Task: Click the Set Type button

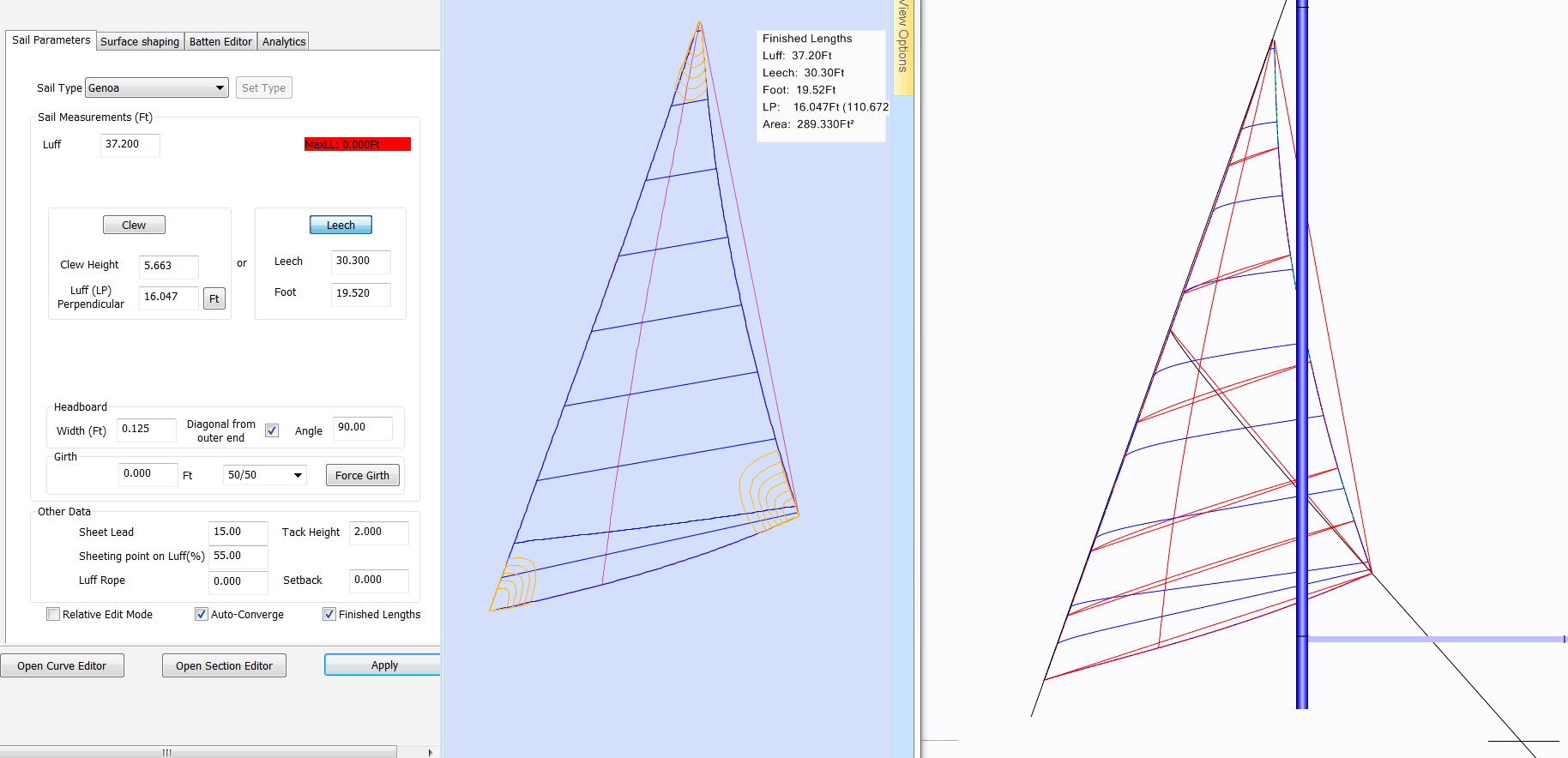Action: point(263,87)
